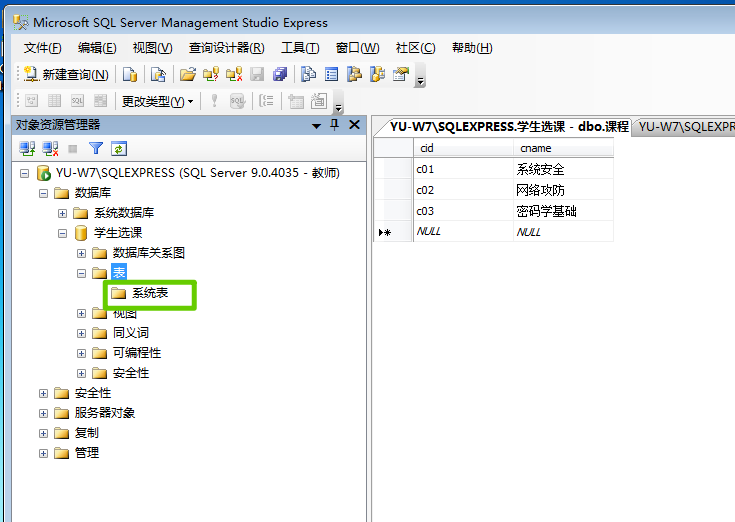Click the SQL Server Mobile Query icon
The height and width of the screenshot is (522, 735).
click(x=158, y=75)
